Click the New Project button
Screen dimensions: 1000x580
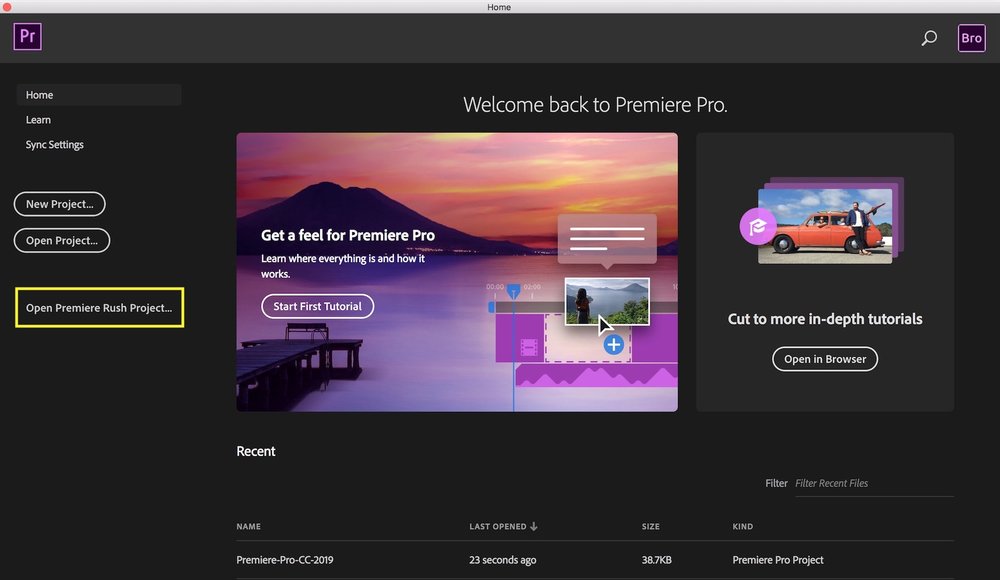59,204
